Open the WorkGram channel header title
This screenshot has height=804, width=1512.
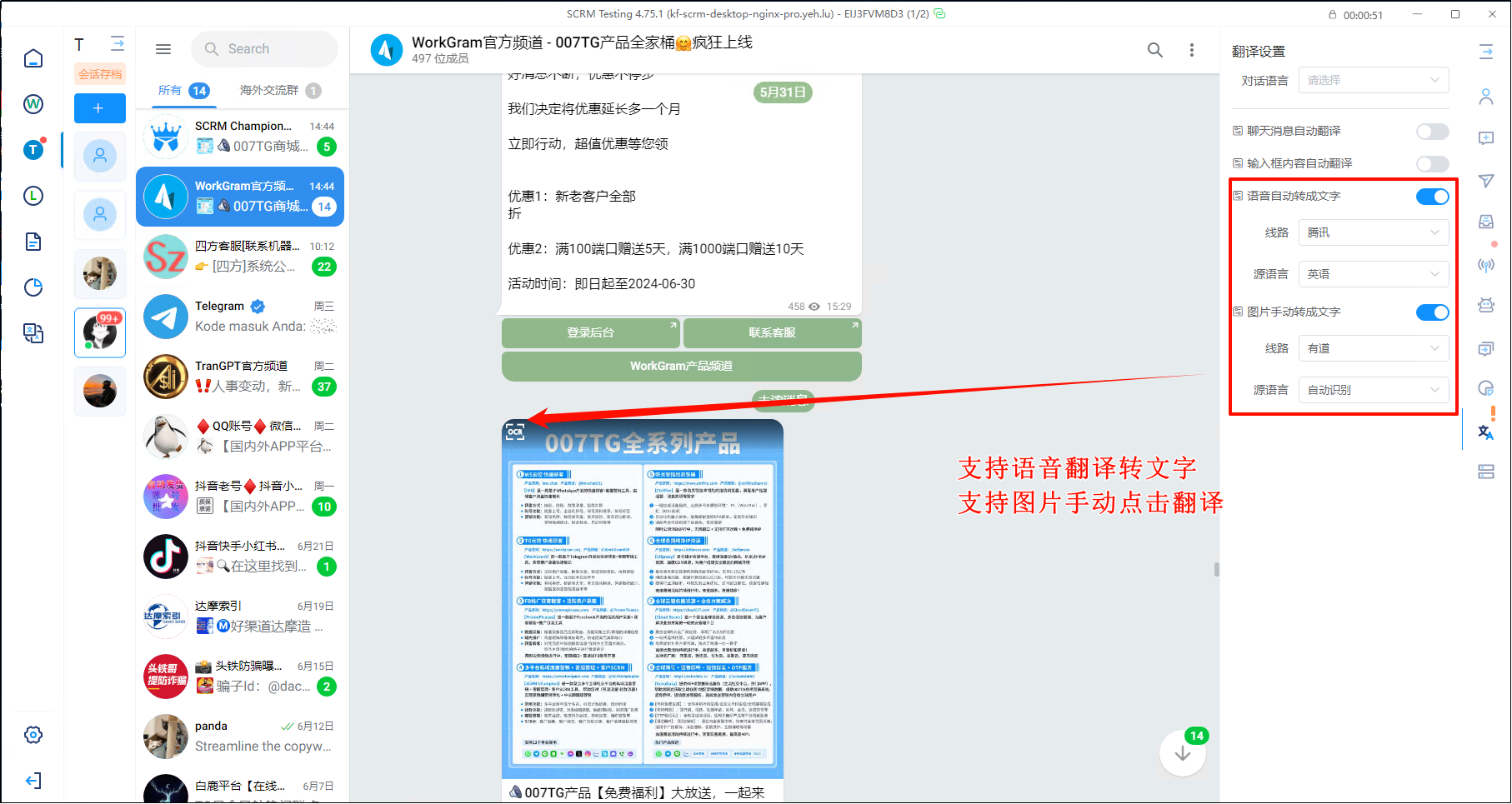pyautogui.click(x=582, y=42)
